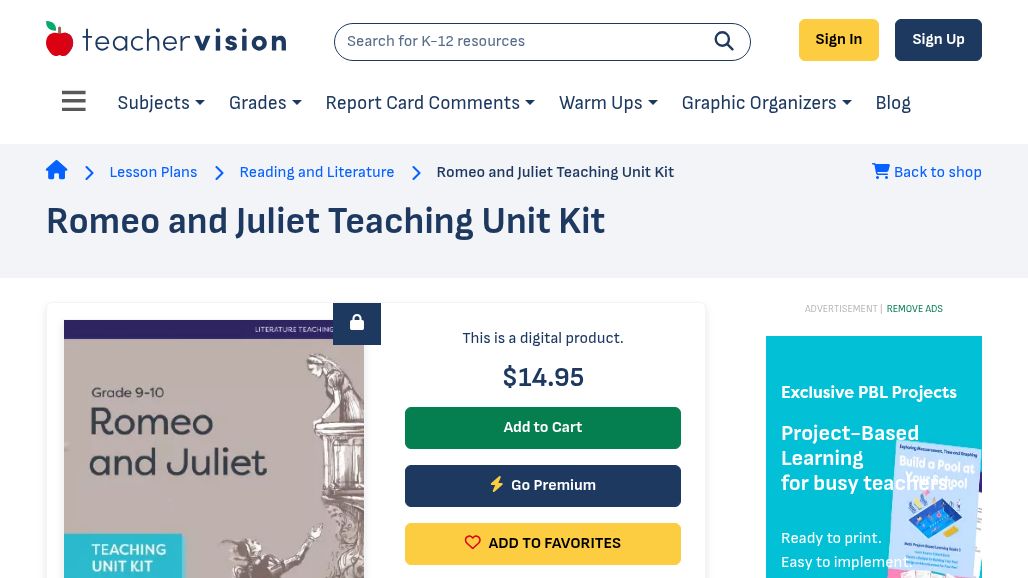Add the teaching kit to cart
The height and width of the screenshot is (578, 1028).
[543, 427]
